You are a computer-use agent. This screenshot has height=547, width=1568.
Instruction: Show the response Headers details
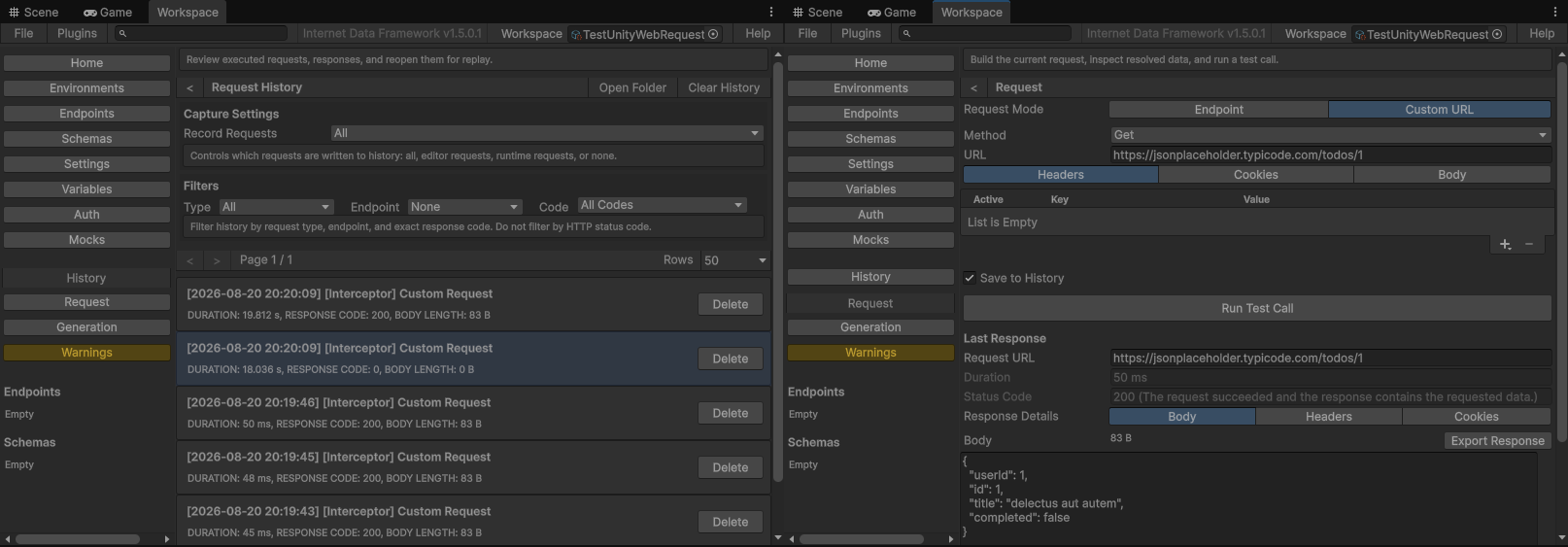click(1329, 417)
